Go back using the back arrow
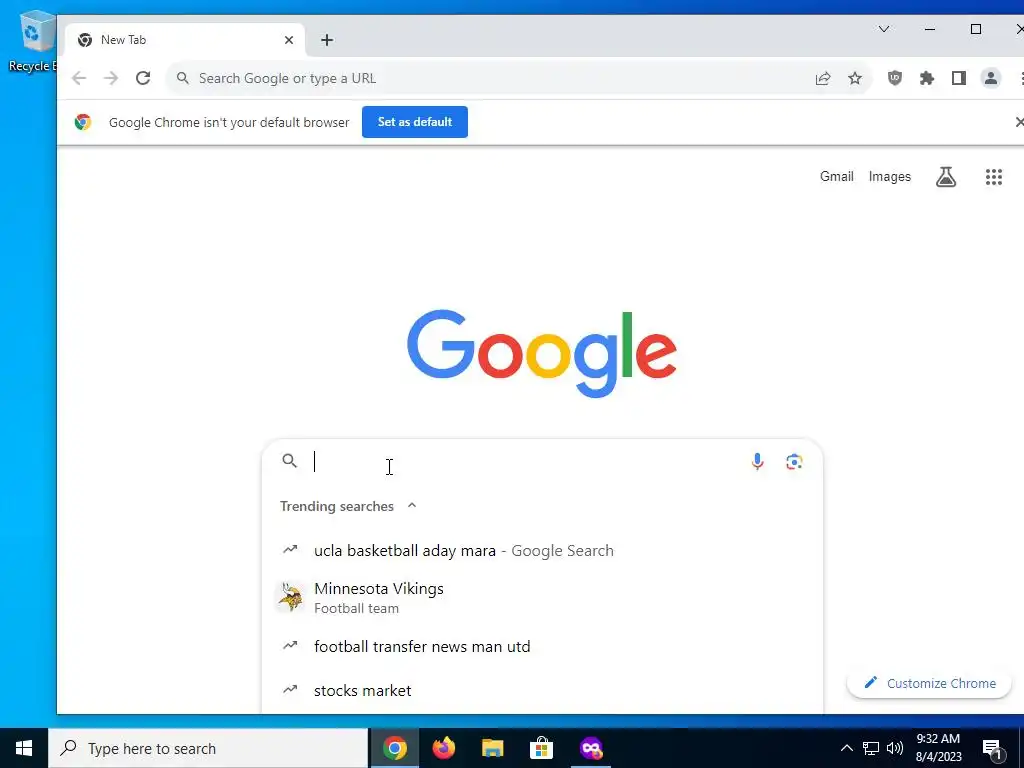1024x768 pixels. pyautogui.click(x=79, y=78)
